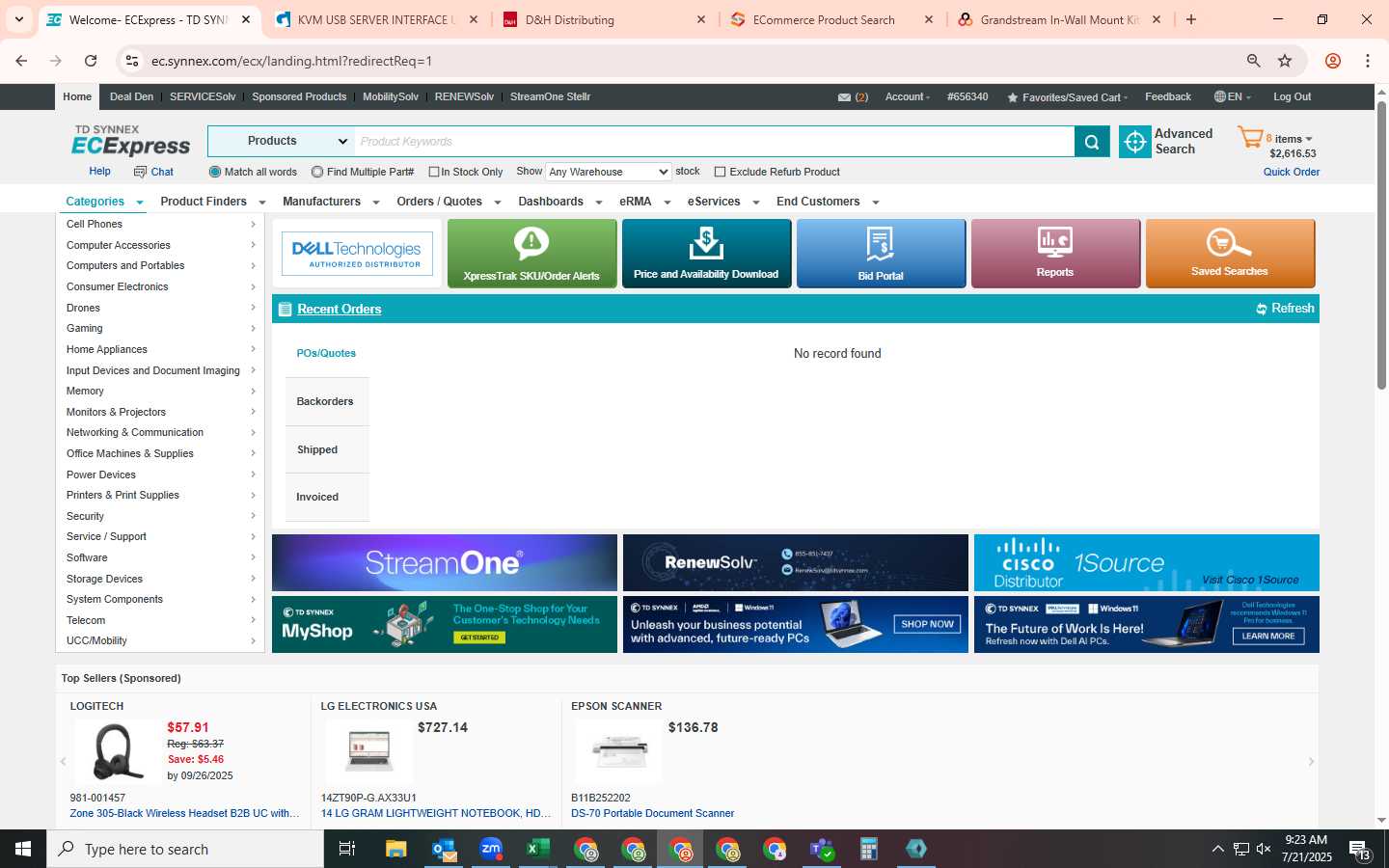The image size is (1389, 868).
Task: Open the Chrome profile icon
Action: [x=1333, y=61]
